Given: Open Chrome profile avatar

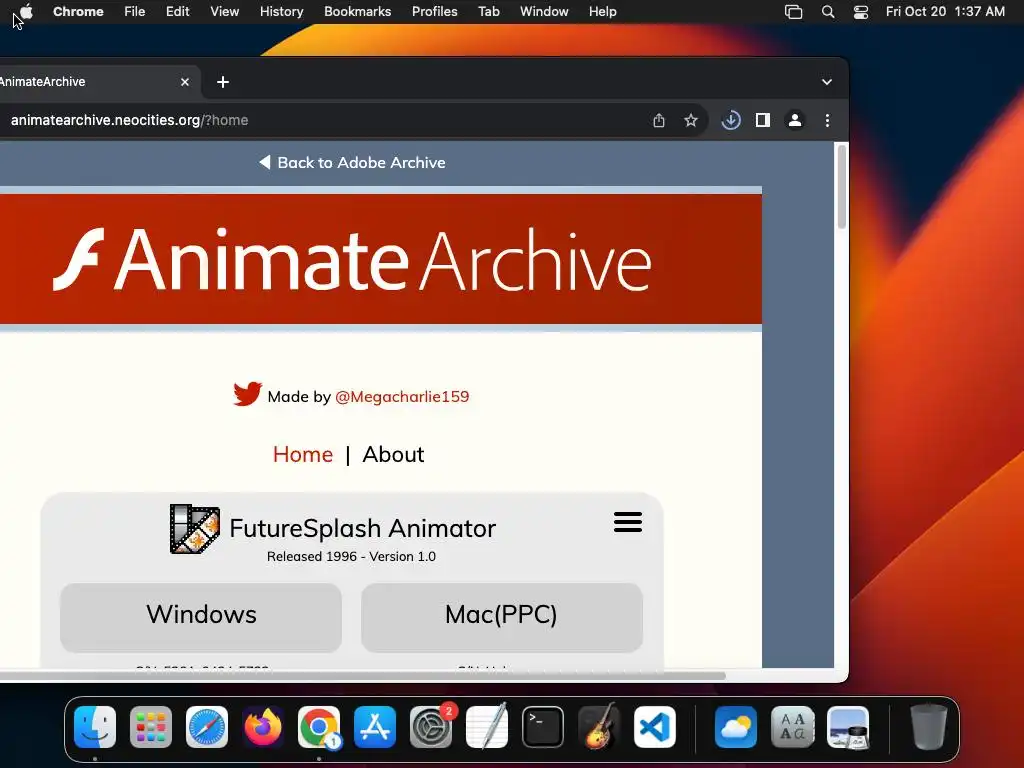Looking at the screenshot, I should click(795, 120).
